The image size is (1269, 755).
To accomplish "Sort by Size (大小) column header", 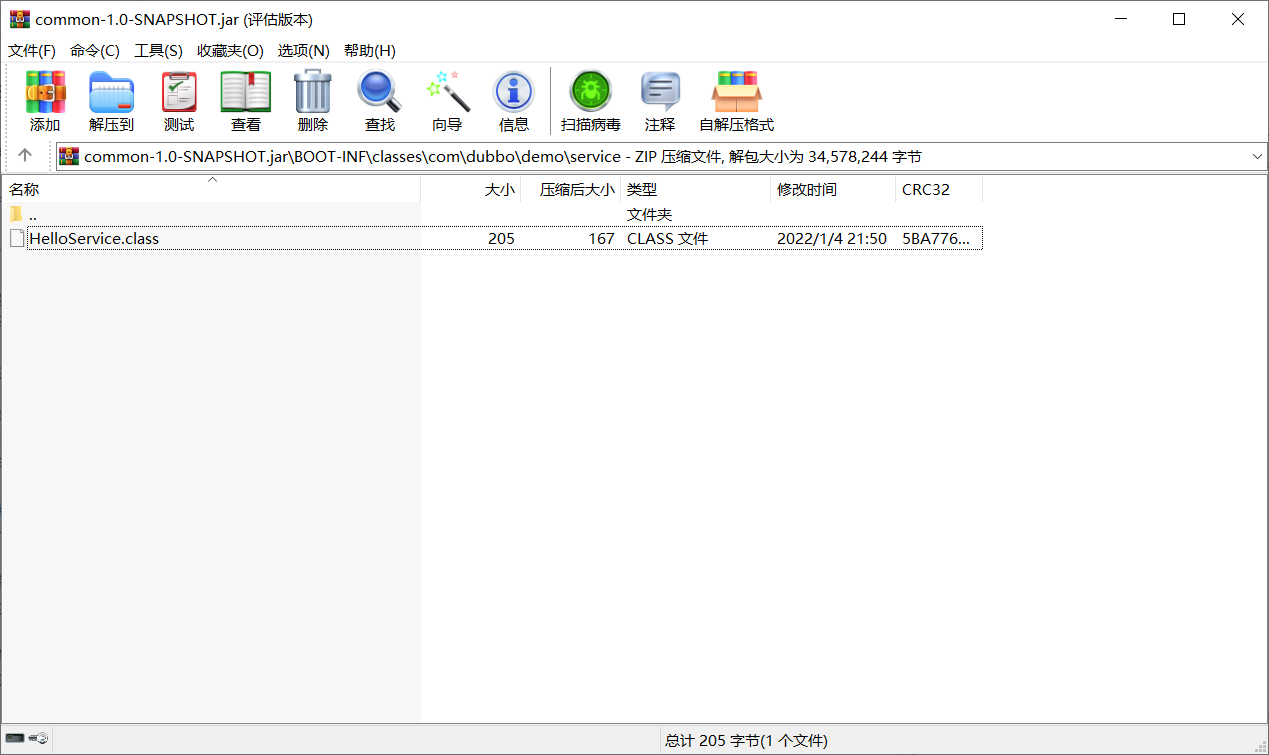I will (x=471, y=189).
